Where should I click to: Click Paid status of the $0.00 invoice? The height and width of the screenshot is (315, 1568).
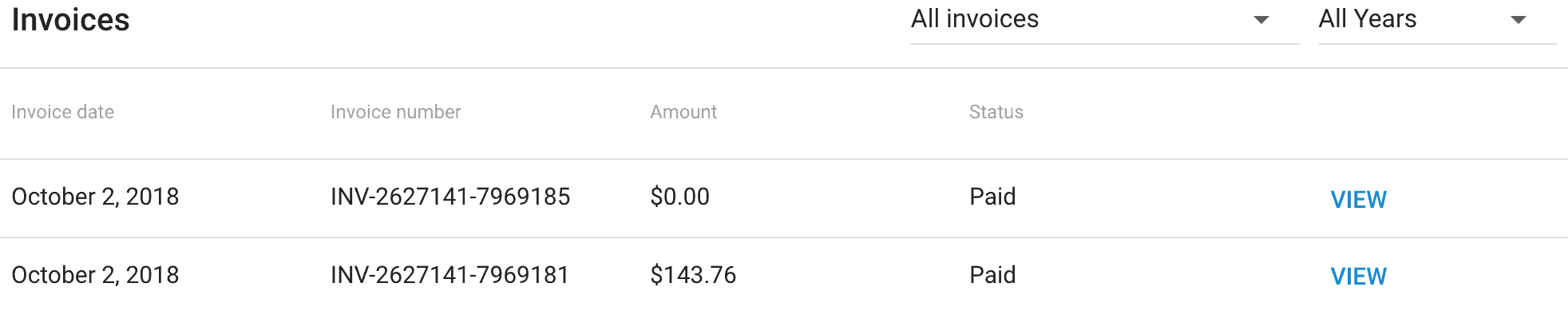992,197
